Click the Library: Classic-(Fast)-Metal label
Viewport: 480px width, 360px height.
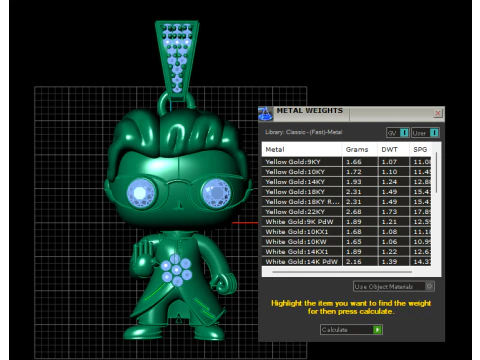304,132
